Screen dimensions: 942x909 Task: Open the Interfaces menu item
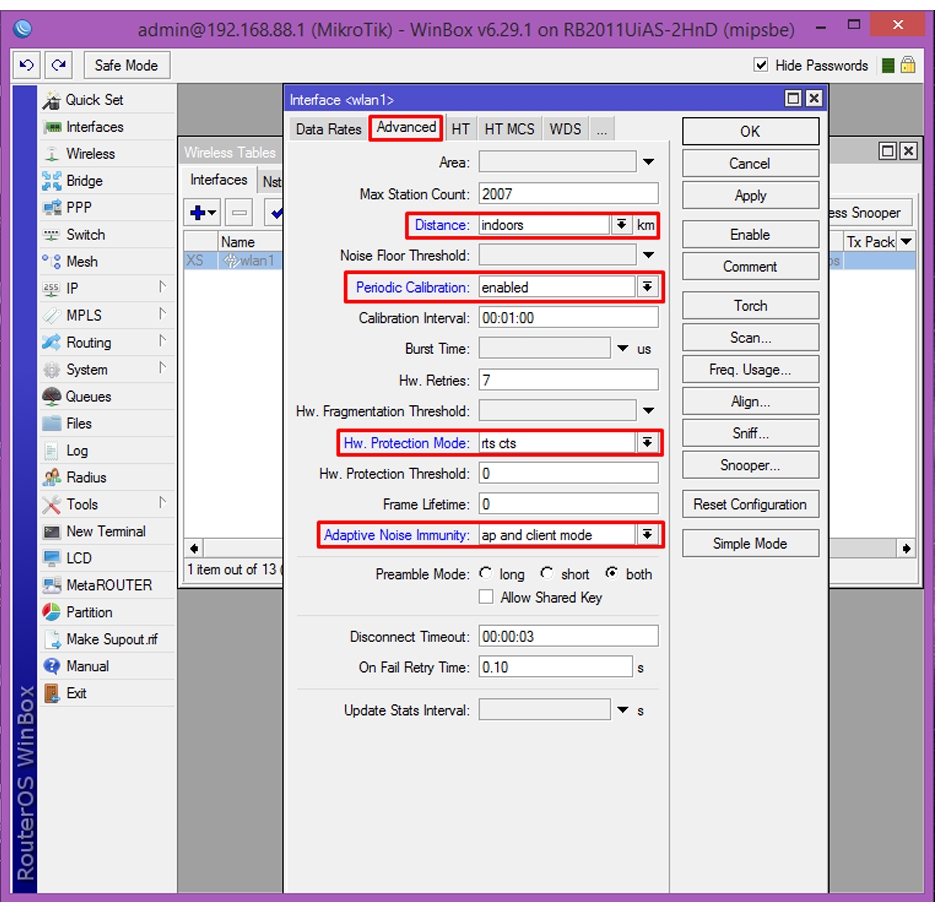coord(95,127)
